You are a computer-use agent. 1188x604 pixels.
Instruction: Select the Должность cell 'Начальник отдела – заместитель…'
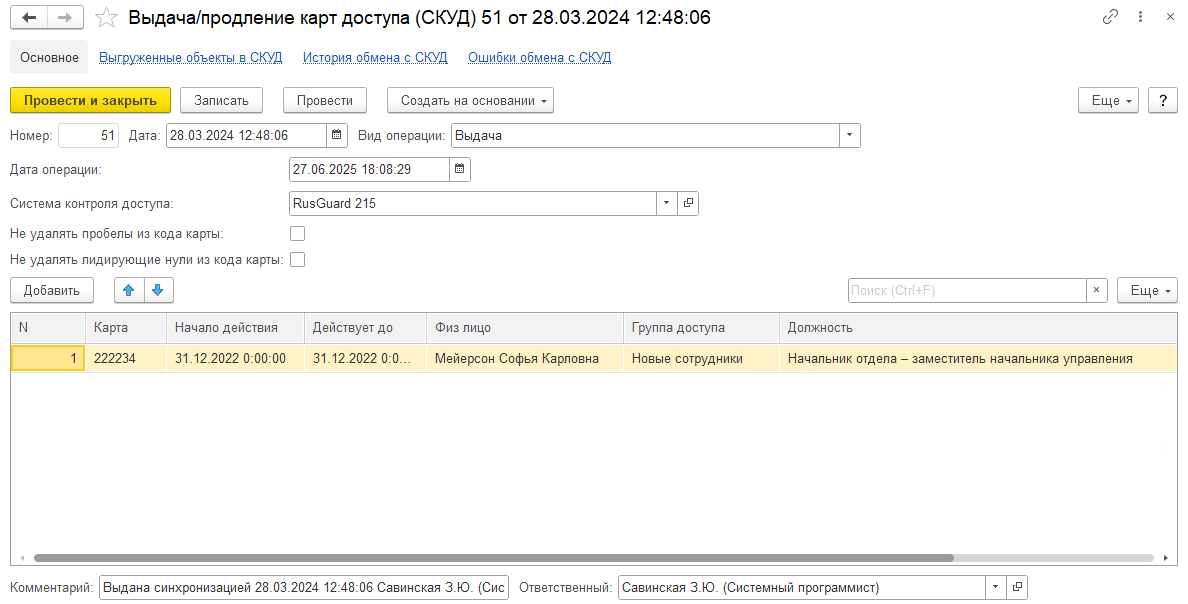point(978,358)
